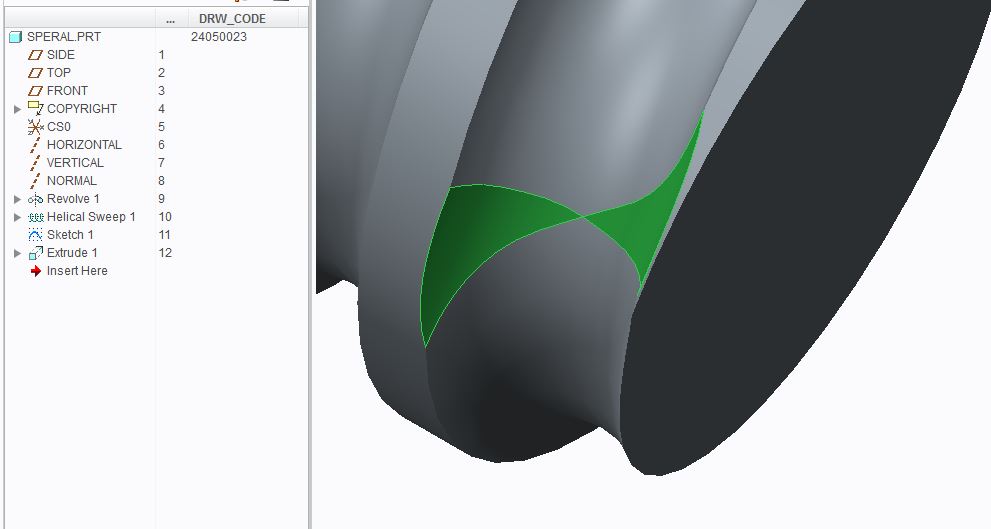Image resolution: width=991 pixels, height=529 pixels.
Task: Click feature number 6 for HORIZONTAL
Action: pyautogui.click(x=162, y=145)
